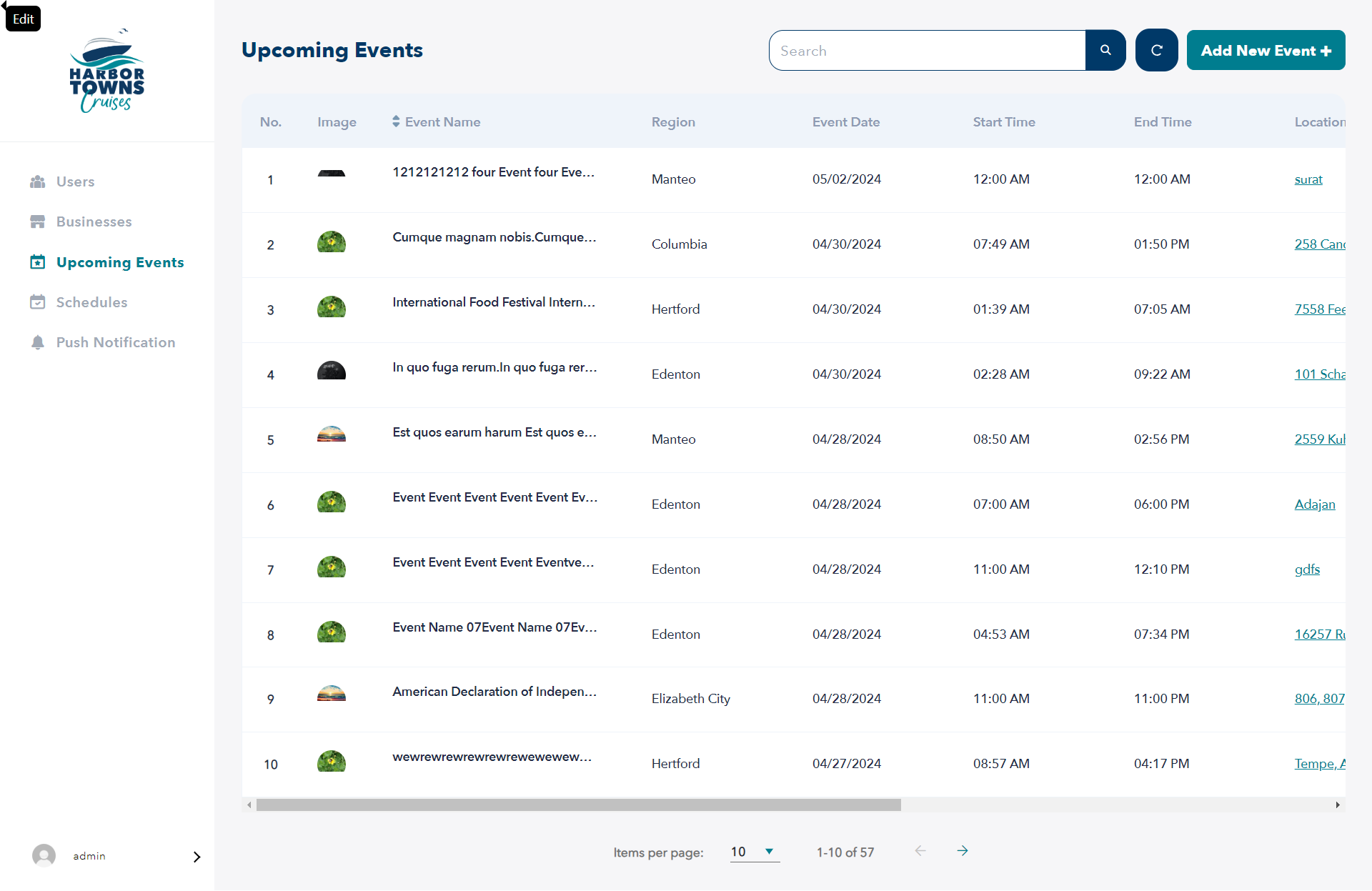1372x891 pixels.
Task: Click the Event Name column header
Action: 442,122
